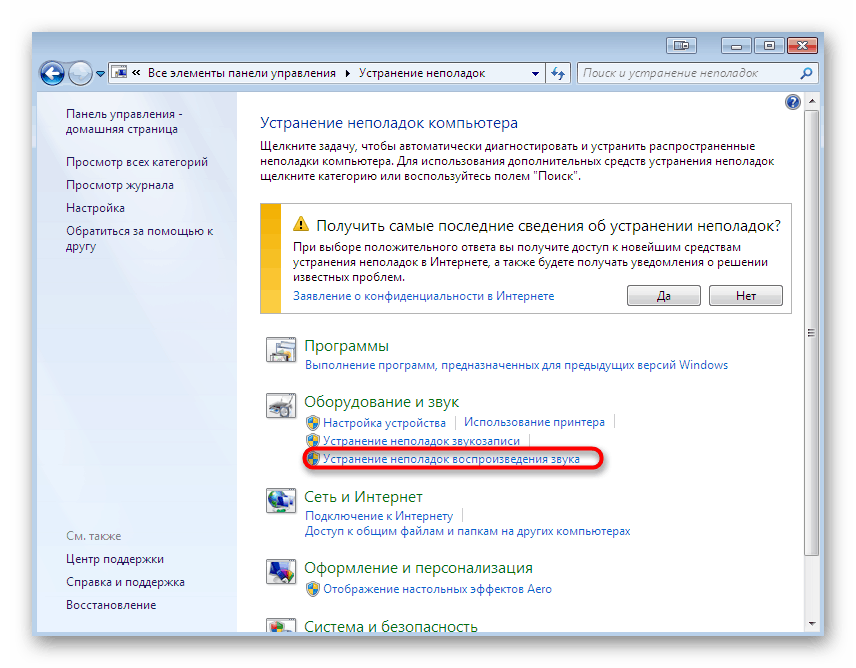
Task: Click the Оборудование и звук hardware icon
Action: click(x=281, y=406)
